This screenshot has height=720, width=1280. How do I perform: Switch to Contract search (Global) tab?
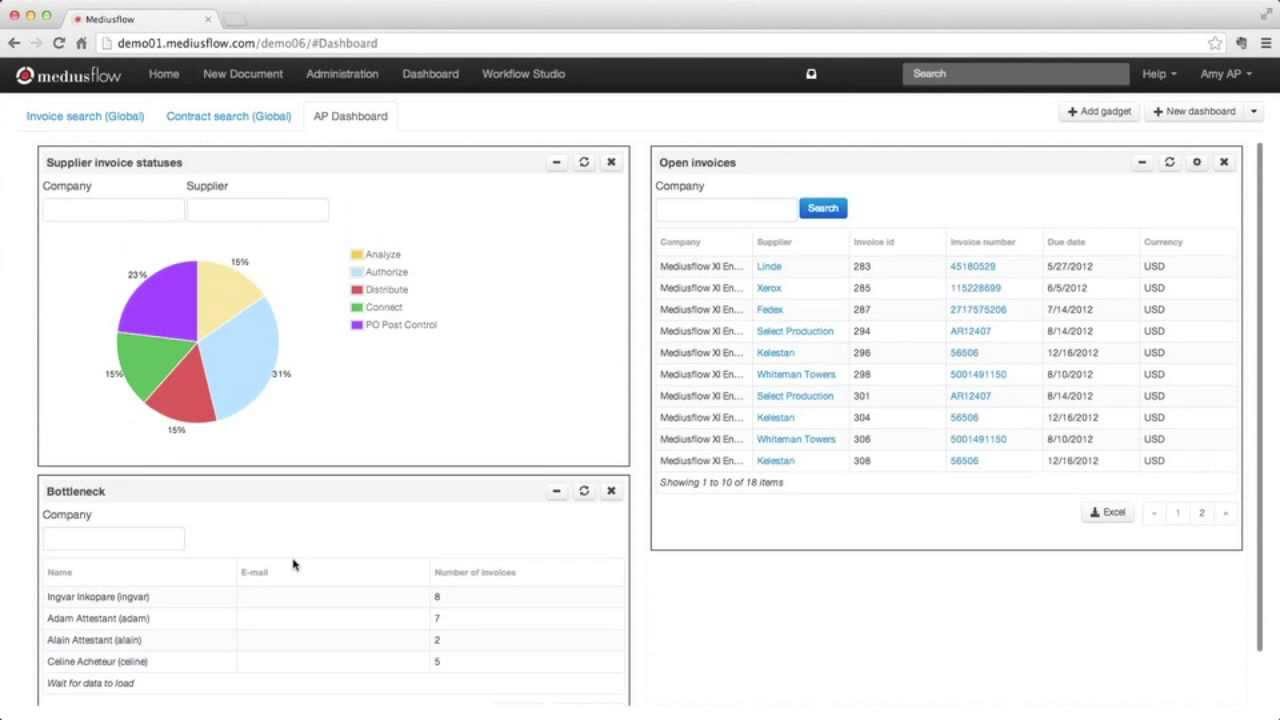click(229, 116)
